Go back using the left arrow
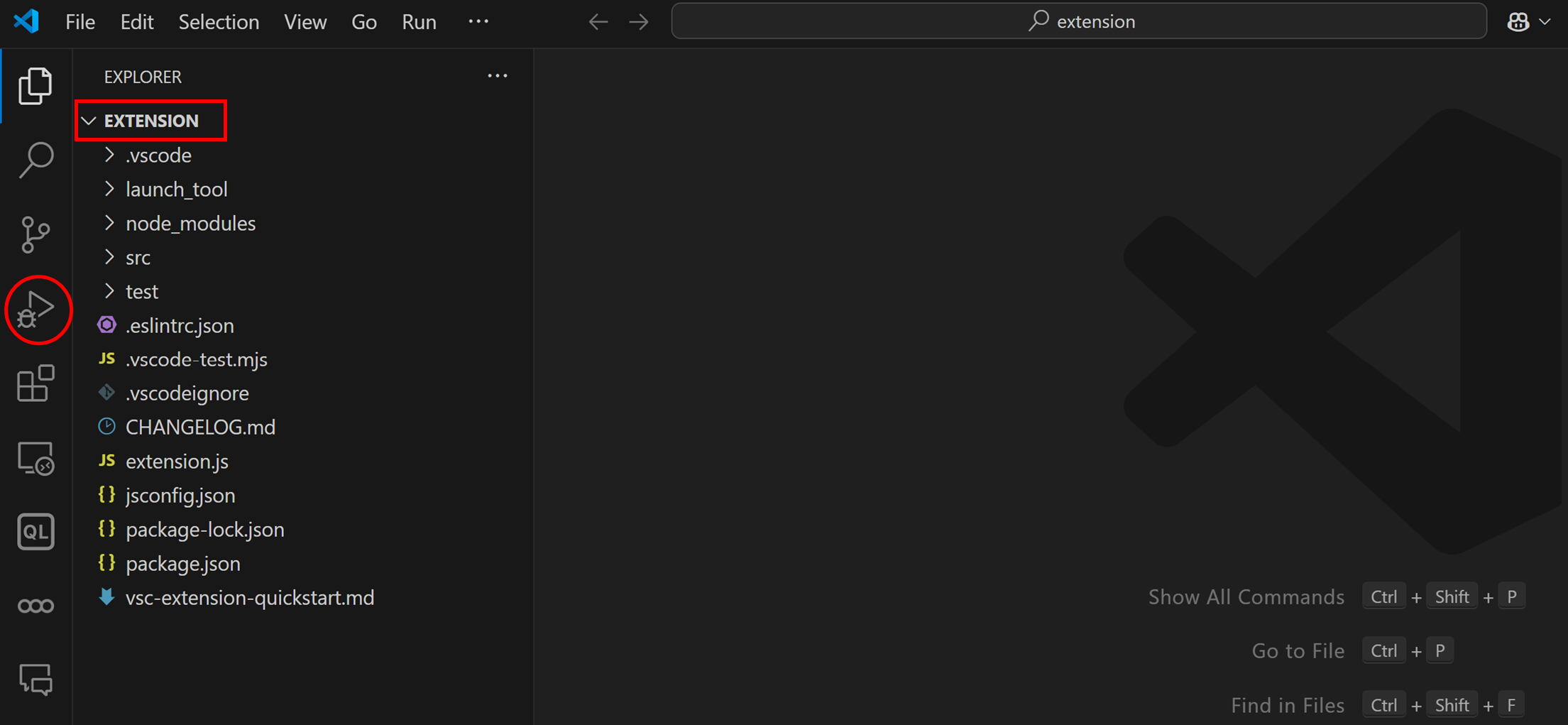 tap(598, 22)
